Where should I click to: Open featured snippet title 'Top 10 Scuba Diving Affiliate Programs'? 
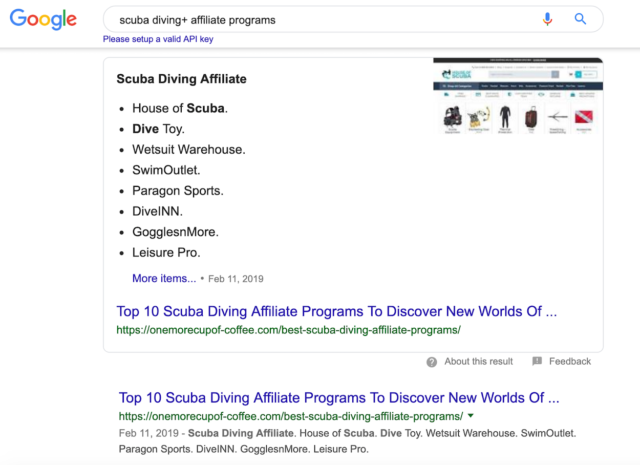click(336, 311)
